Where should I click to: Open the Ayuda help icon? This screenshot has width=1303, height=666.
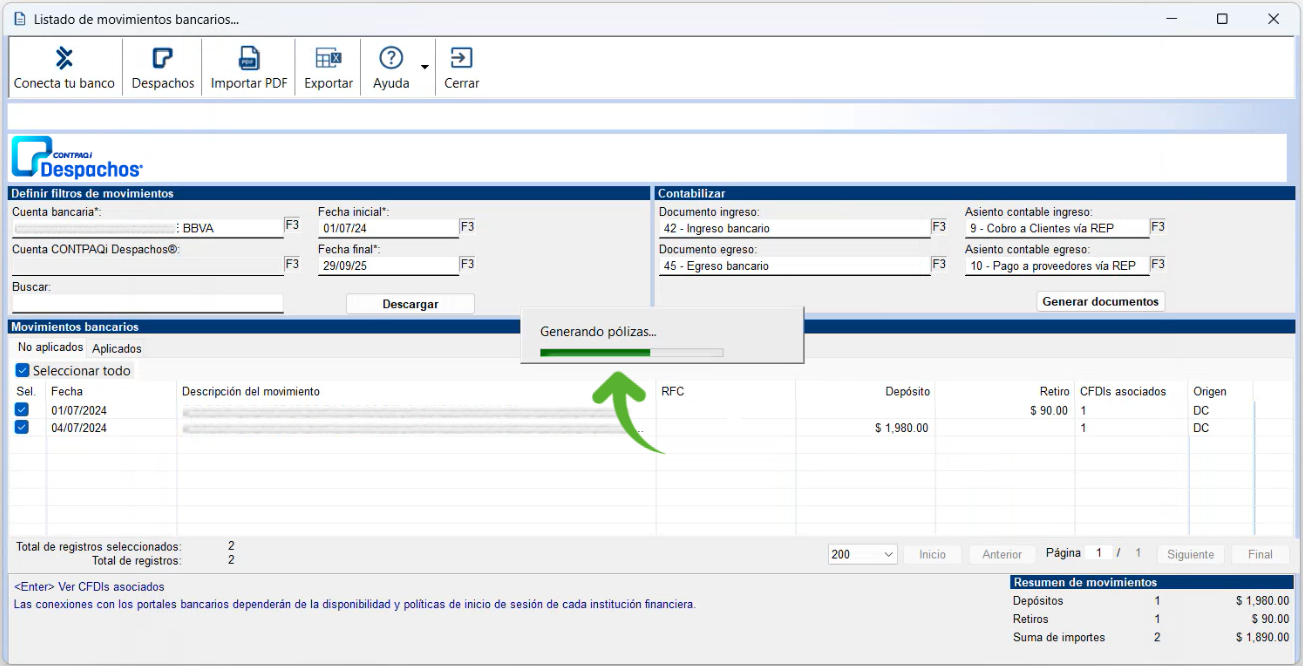click(391, 59)
